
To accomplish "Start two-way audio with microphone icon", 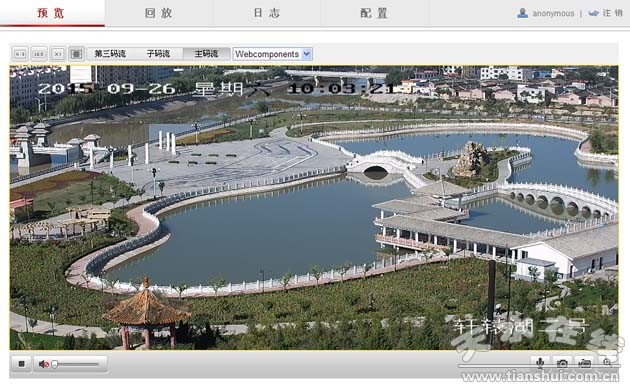I will coord(540,363).
